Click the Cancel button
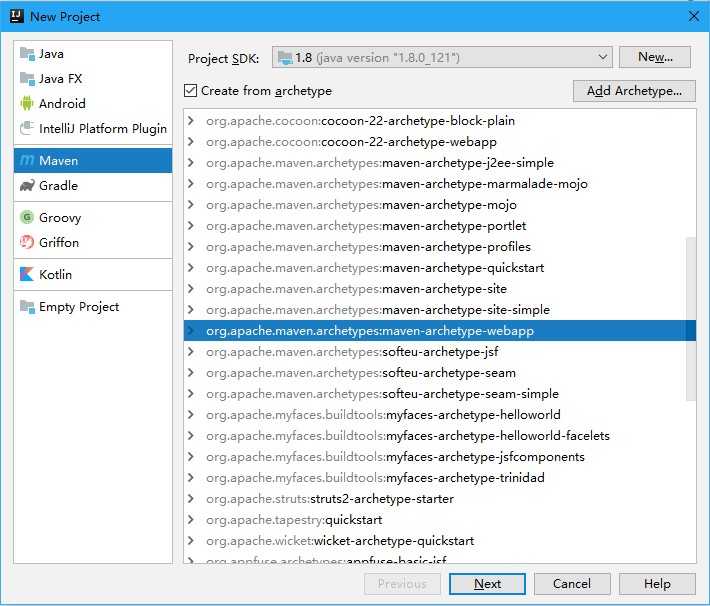Screen dimensions: 710x606 (x=572, y=584)
